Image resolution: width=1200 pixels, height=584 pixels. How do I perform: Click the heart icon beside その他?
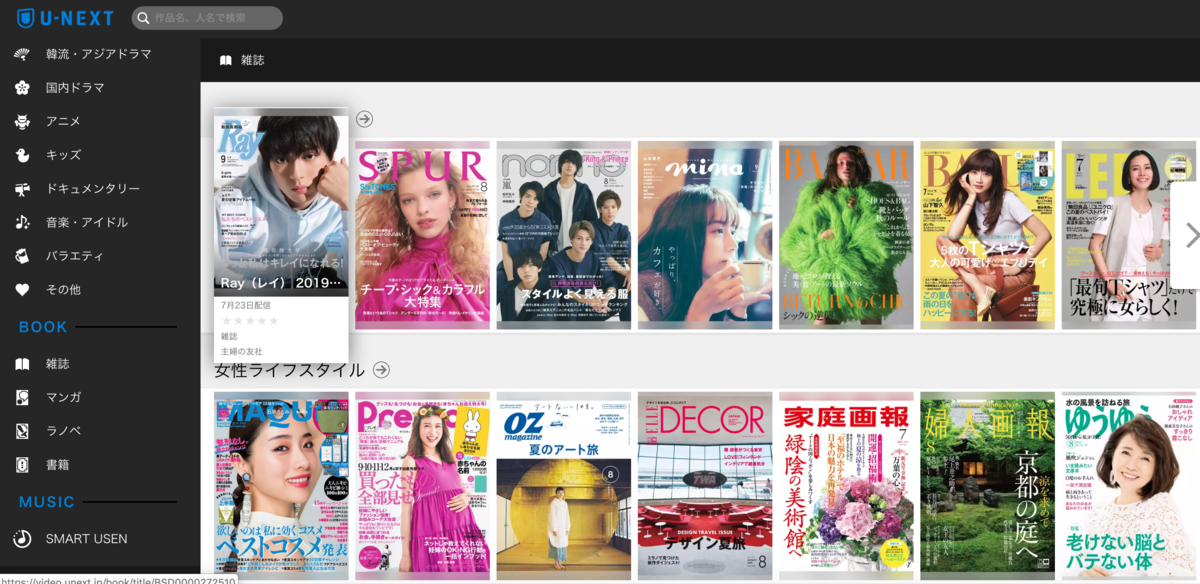(22, 289)
